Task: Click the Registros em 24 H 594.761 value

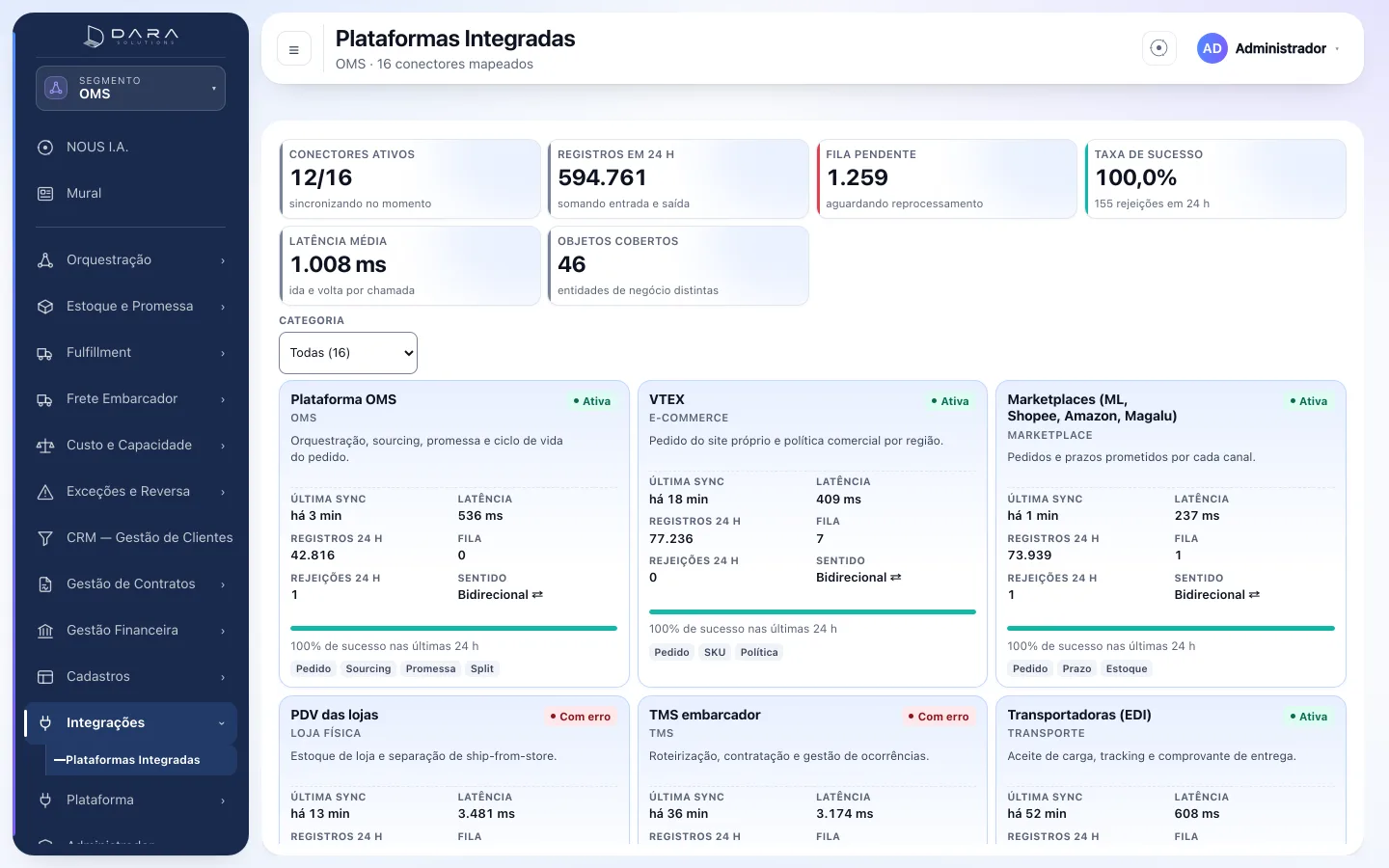Action: click(602, 178)
